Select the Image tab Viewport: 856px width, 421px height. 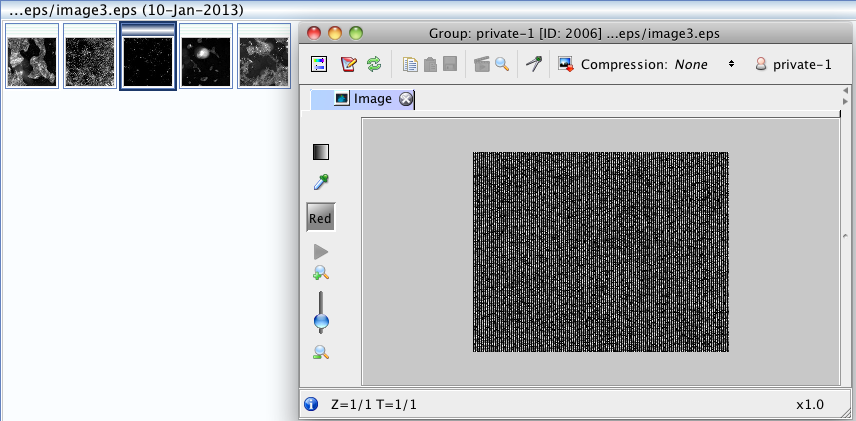pyautogui.click(x=362, y=99)
